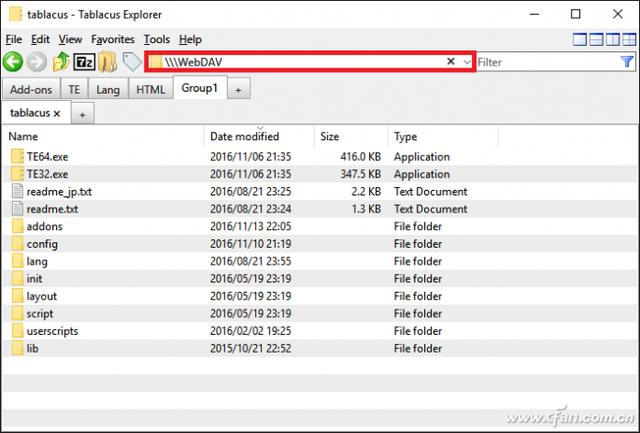Select the vertical split layout icon
This screenshot has height=433, width=640.
613,40
